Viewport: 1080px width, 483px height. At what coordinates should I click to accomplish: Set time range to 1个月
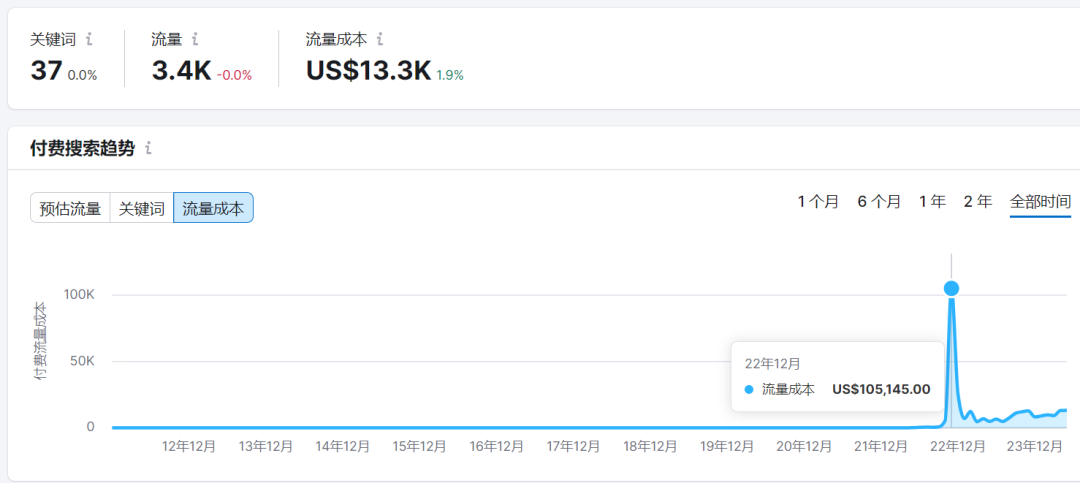tap(818, 201)
